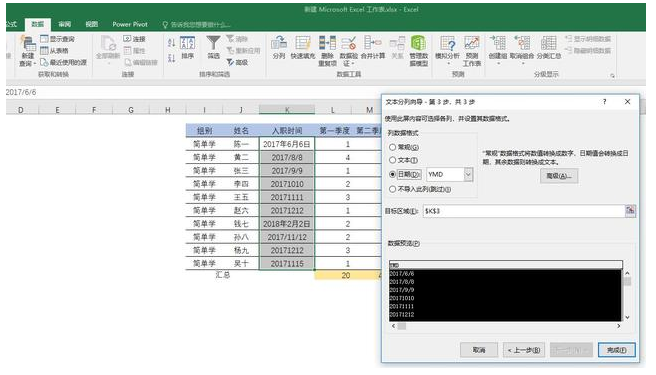The image size is (656, 375).
Task: Click the 上一步(B) Back button
Action: tap(524, 350)
